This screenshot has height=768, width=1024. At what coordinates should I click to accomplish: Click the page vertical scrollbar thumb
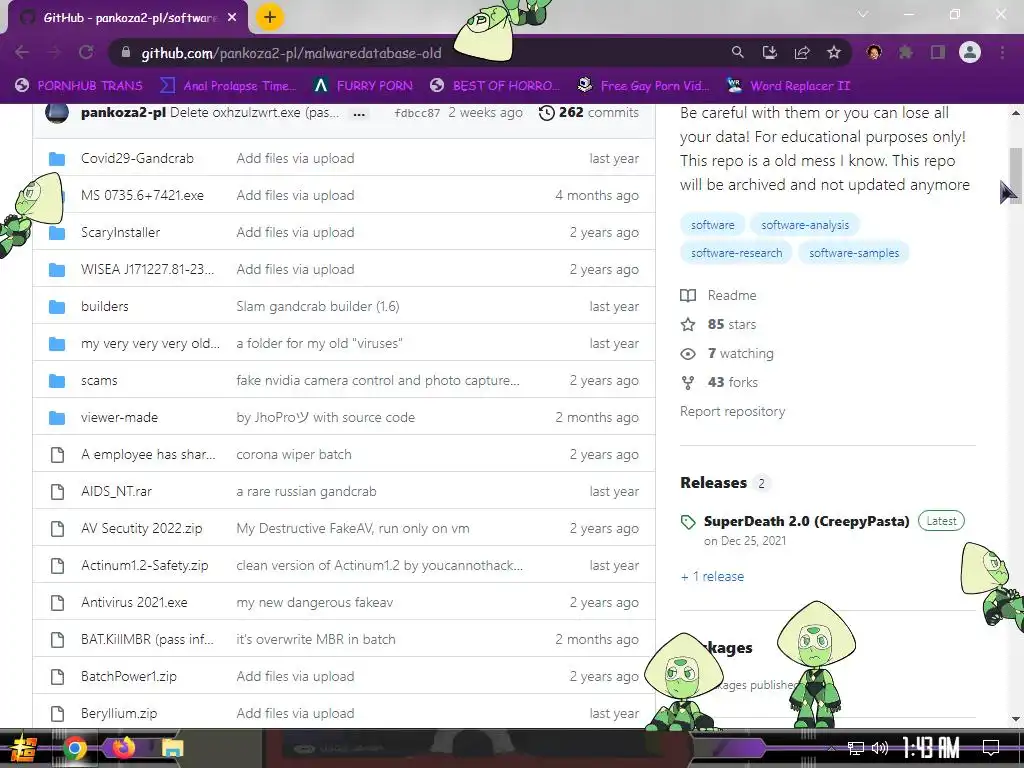point(1016,175)
